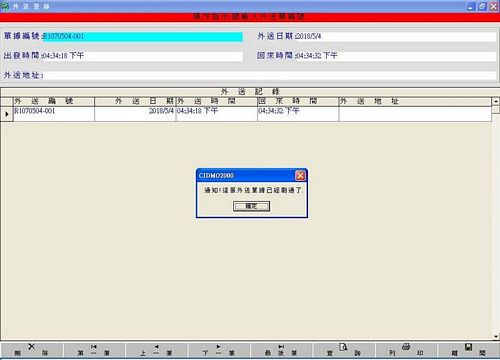Go to next record (下一筆)

point(218,347)
